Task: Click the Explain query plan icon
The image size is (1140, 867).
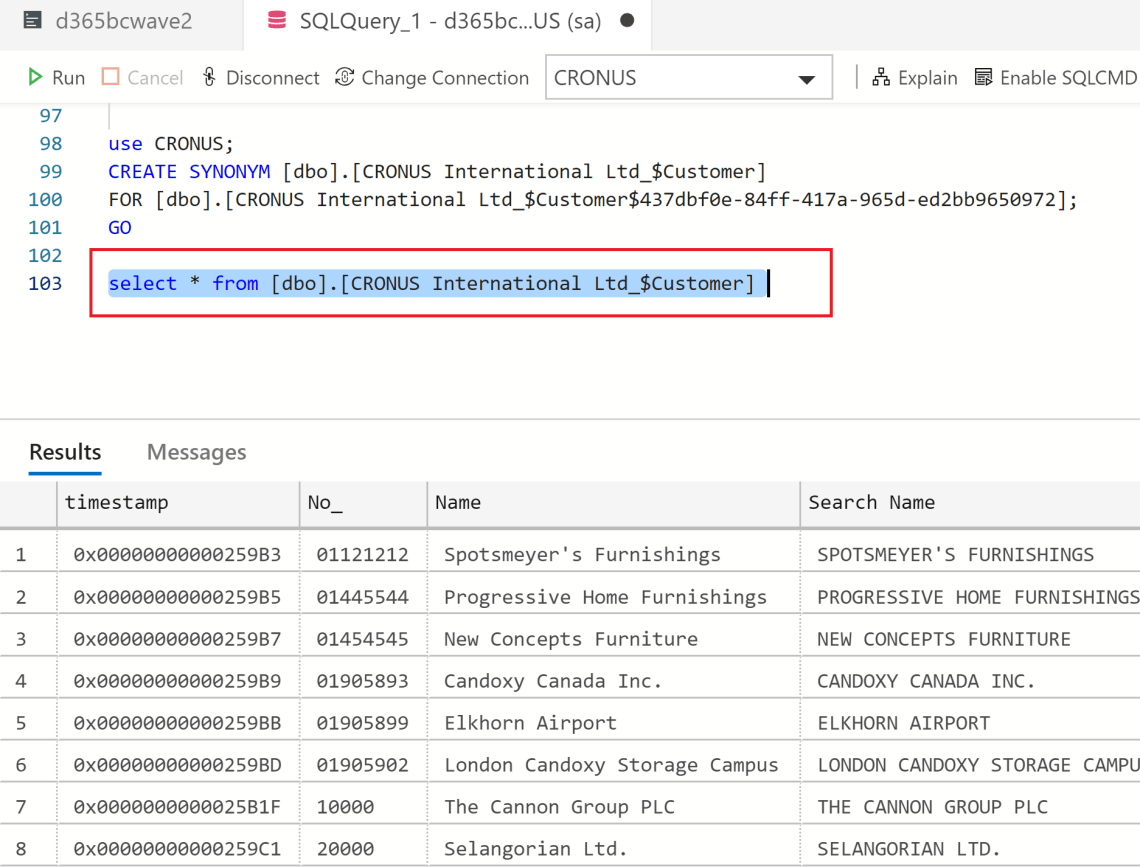Action: [x=883, y=76]
